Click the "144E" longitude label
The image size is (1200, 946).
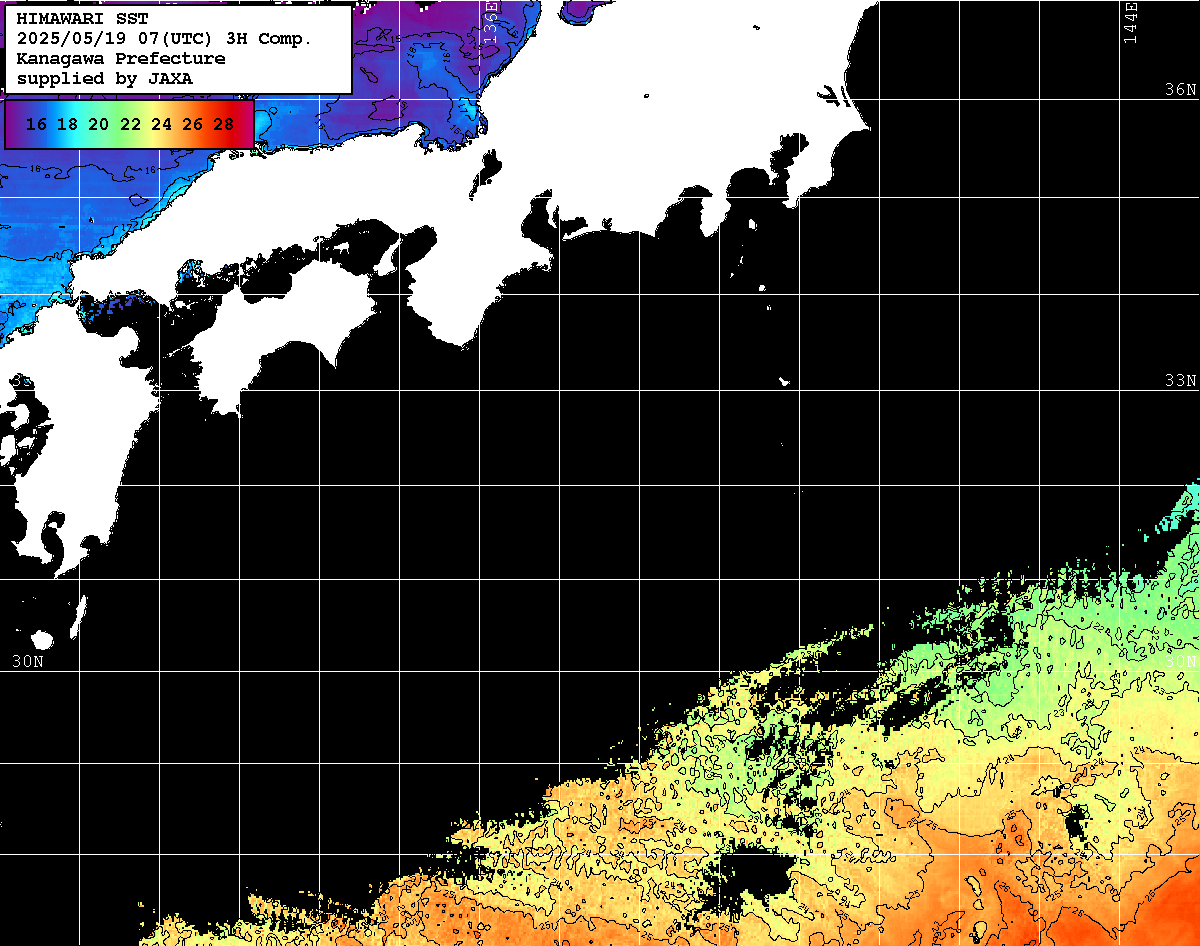[x=1131, y=22]
